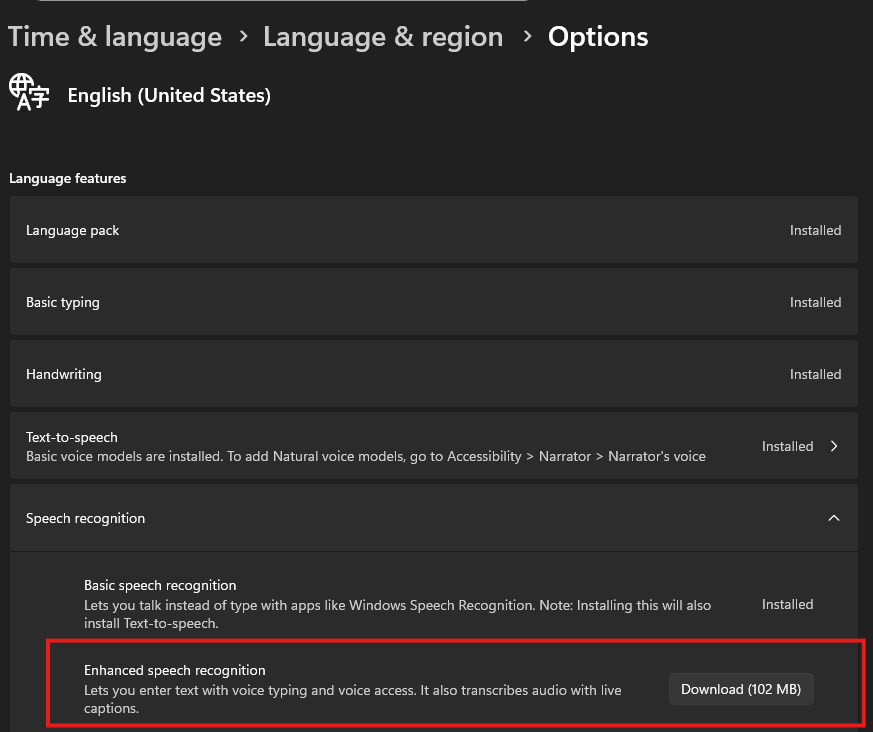Click Installed status for Handwriting
Image resolution: width=873 pixels, height=732 pixels.
815,374
